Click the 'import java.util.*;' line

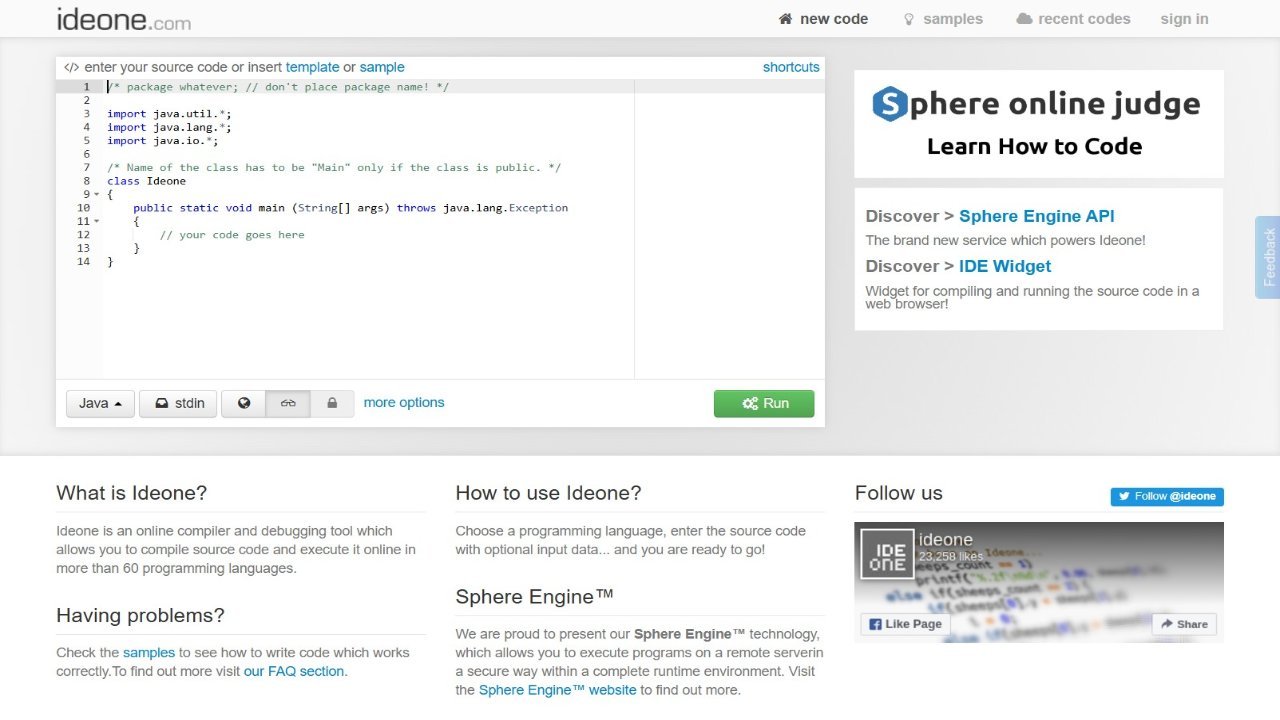[x=169, y=114]
